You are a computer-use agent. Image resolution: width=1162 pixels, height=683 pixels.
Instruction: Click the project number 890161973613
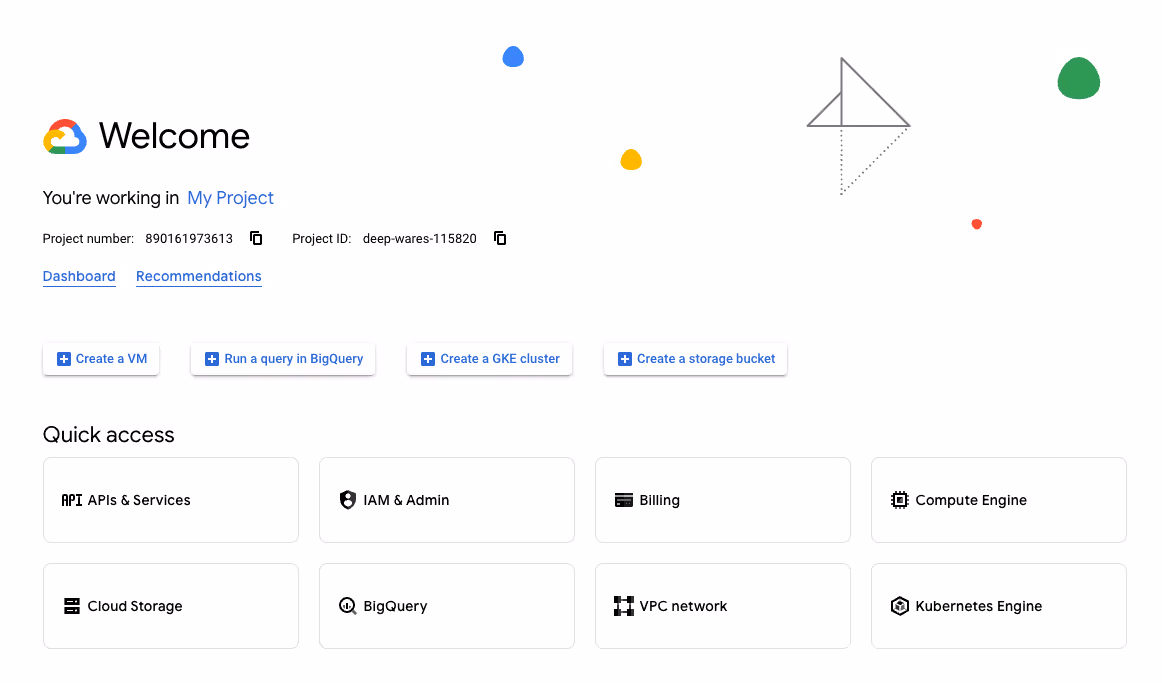[x=189, y=239]
